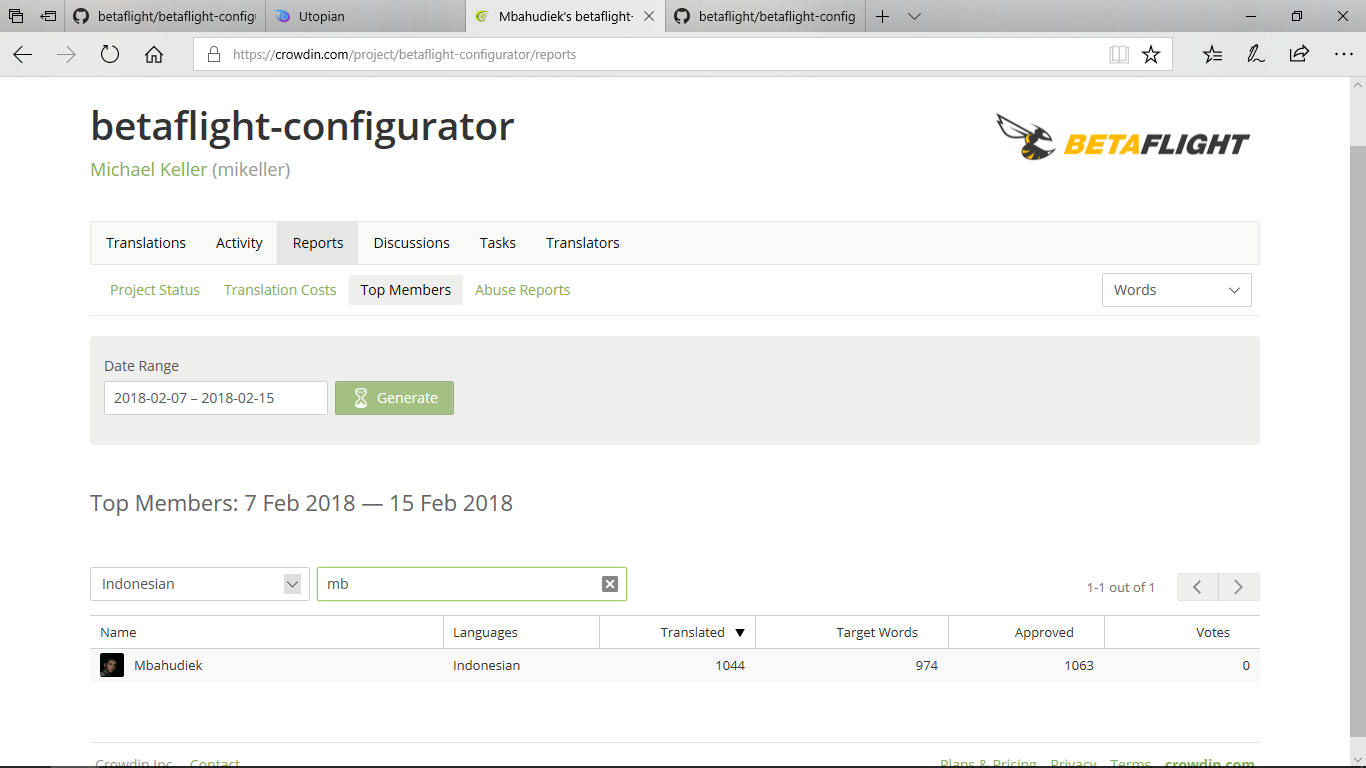Open browser settings and more menu
Viewport: 1366px width, 768px height.
click(1343, 55)
